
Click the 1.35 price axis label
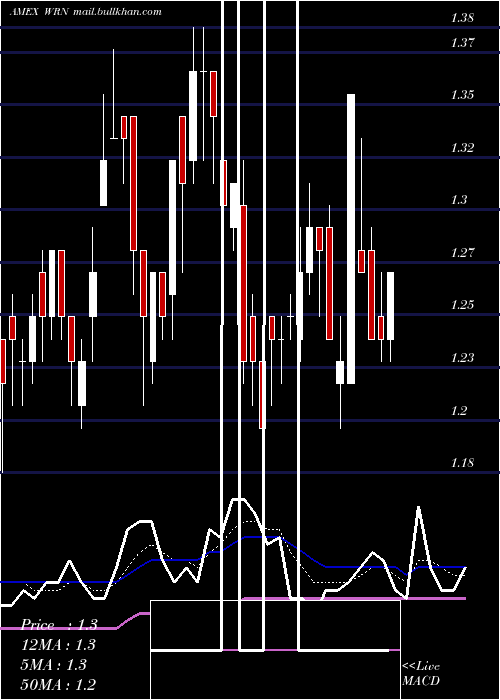(462, 95)
